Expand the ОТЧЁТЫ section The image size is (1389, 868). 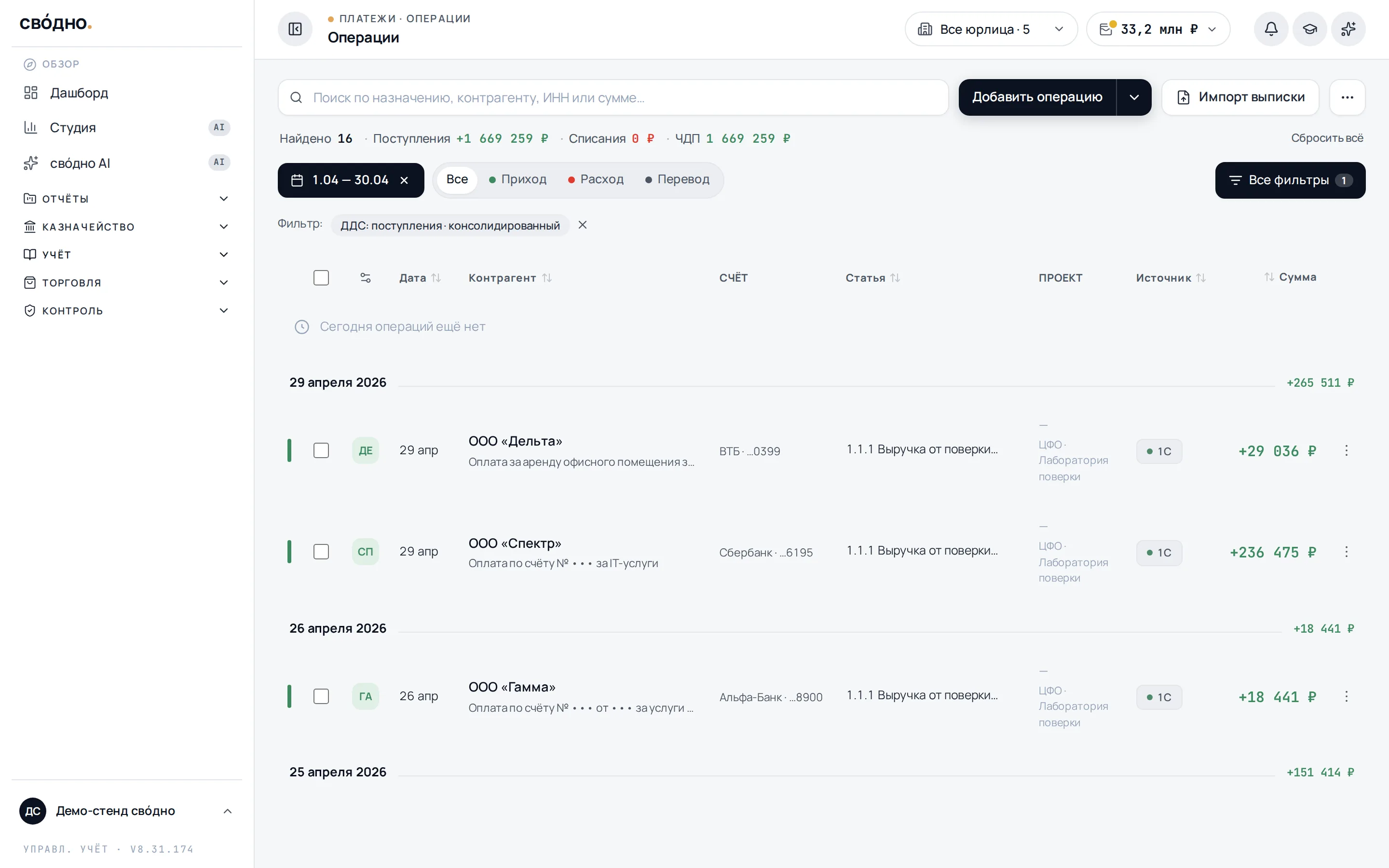coord(126,199)
